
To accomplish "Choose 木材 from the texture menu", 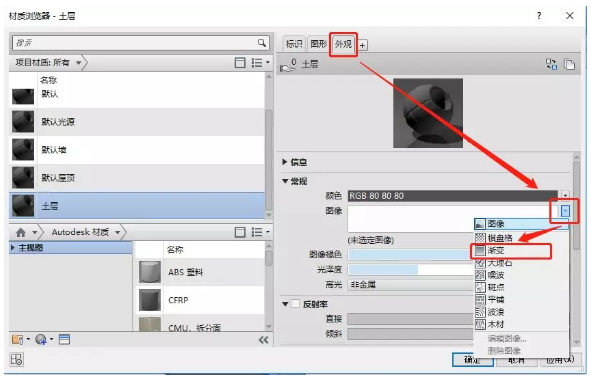I will pos(521,324).
